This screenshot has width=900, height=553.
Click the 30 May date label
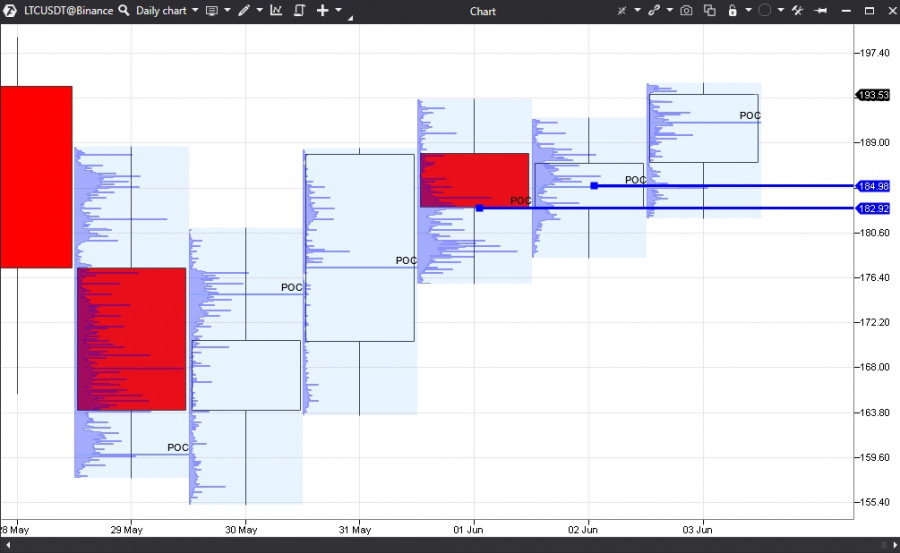(x=241, y=529)
